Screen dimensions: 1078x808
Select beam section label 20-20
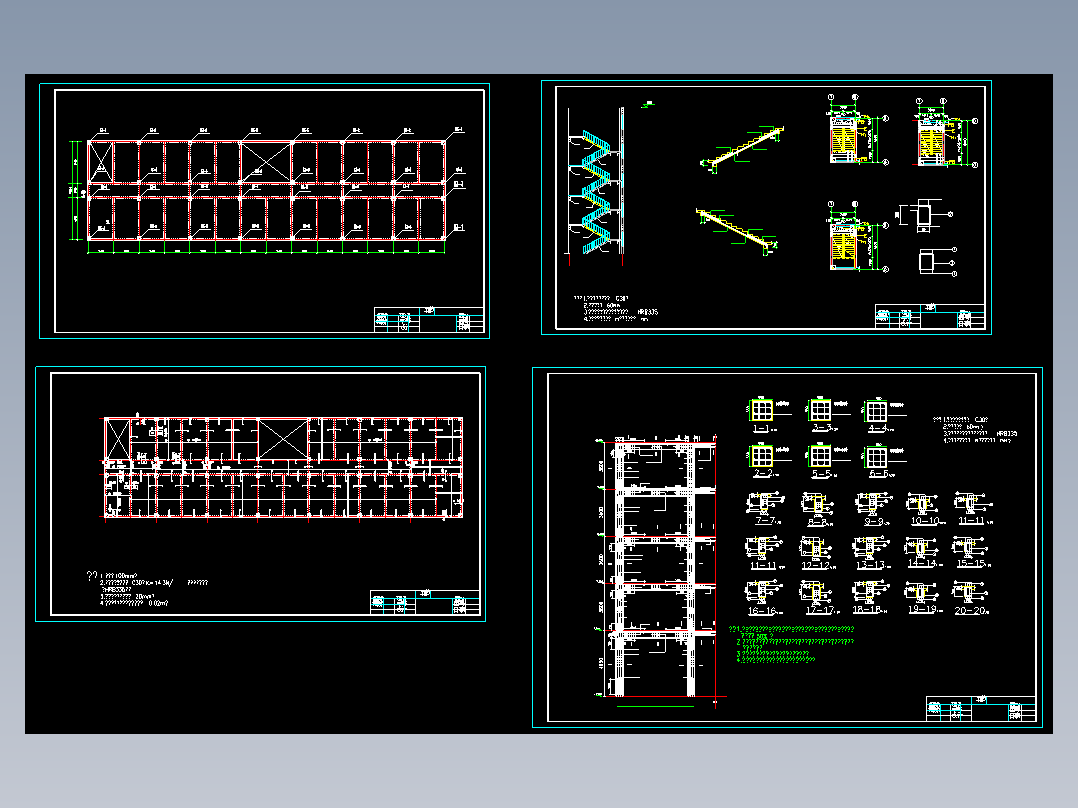971,611
